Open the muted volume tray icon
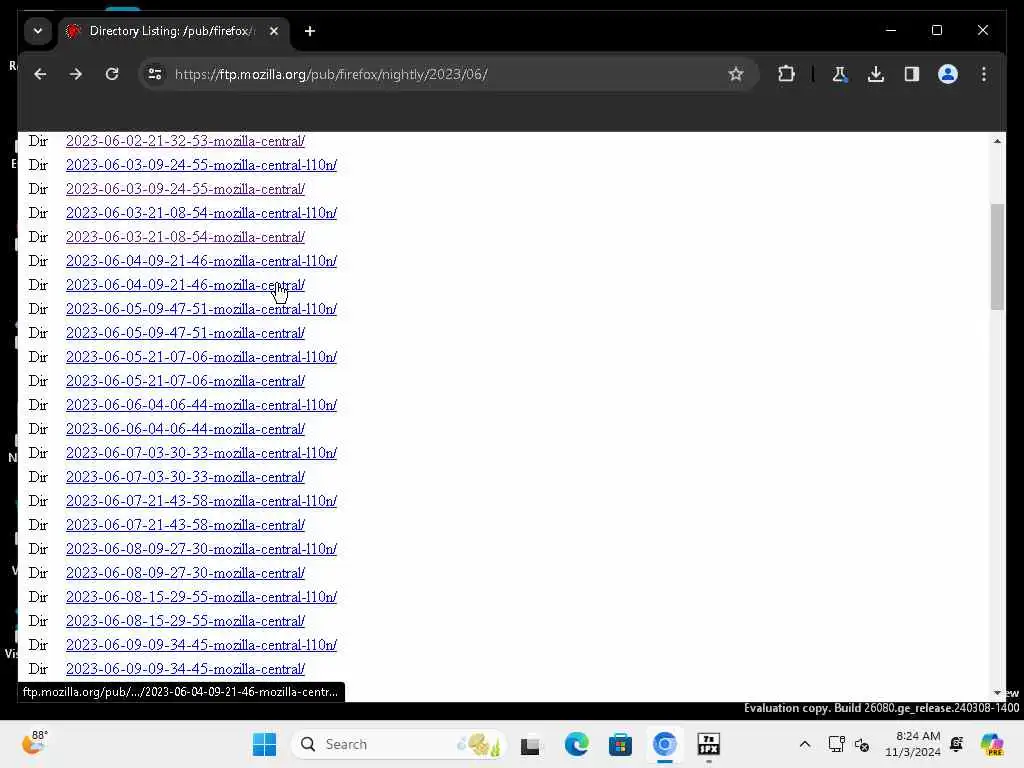This screenshot has width=1024, height=768. [862, 744]
